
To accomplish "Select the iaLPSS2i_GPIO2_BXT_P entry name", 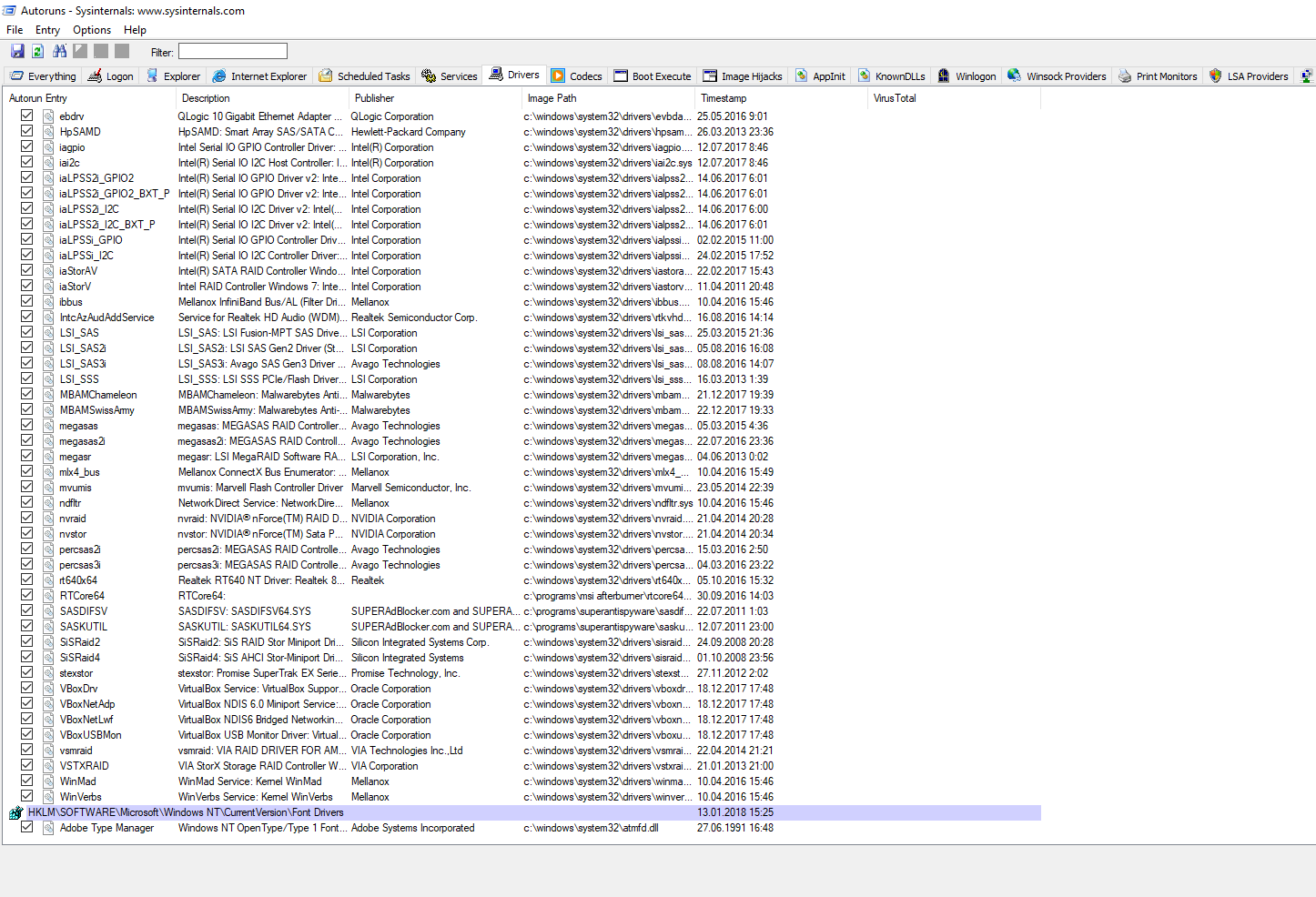I will tap(115, 194).
